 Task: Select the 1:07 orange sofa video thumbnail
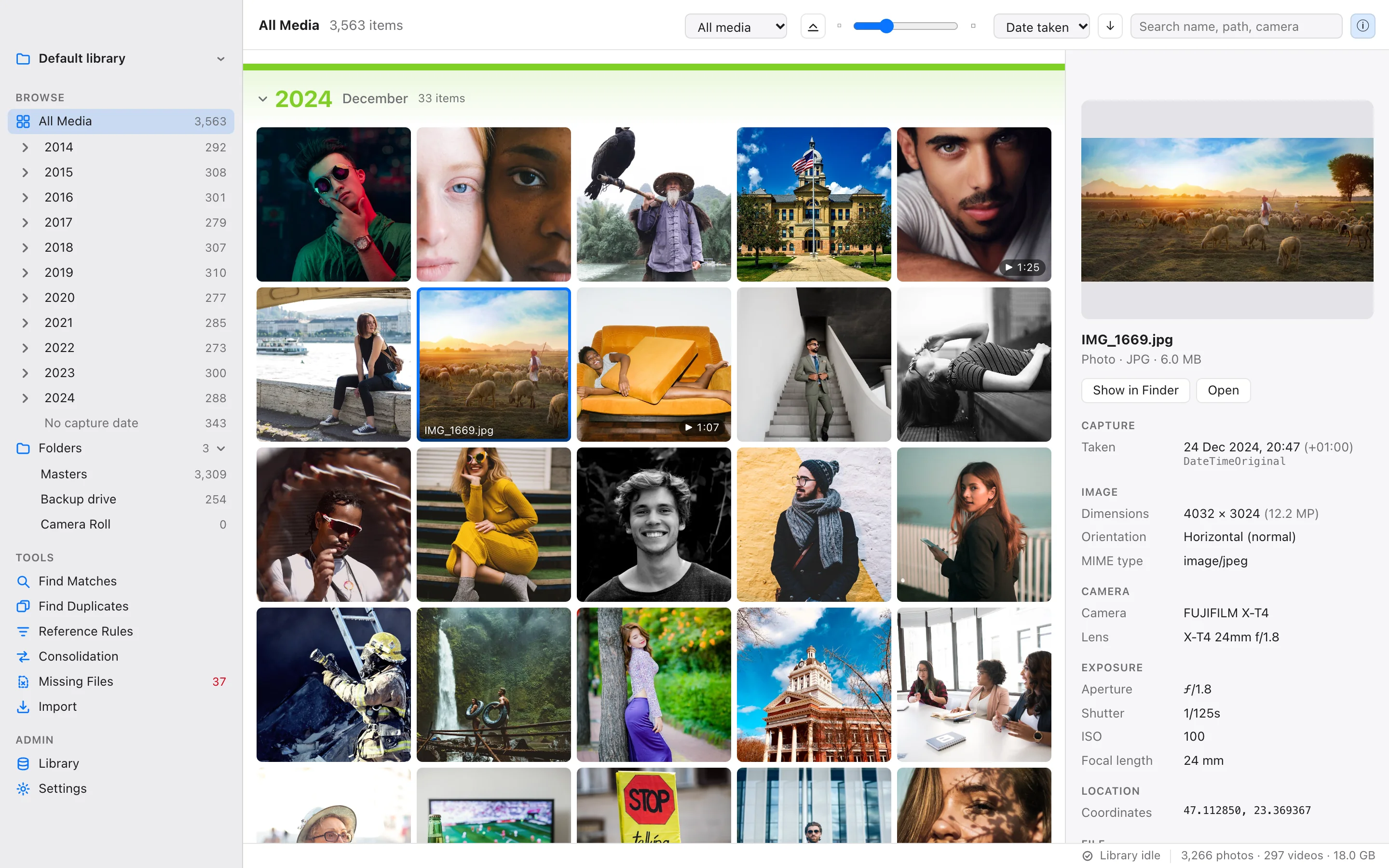(x=654, y=365)
